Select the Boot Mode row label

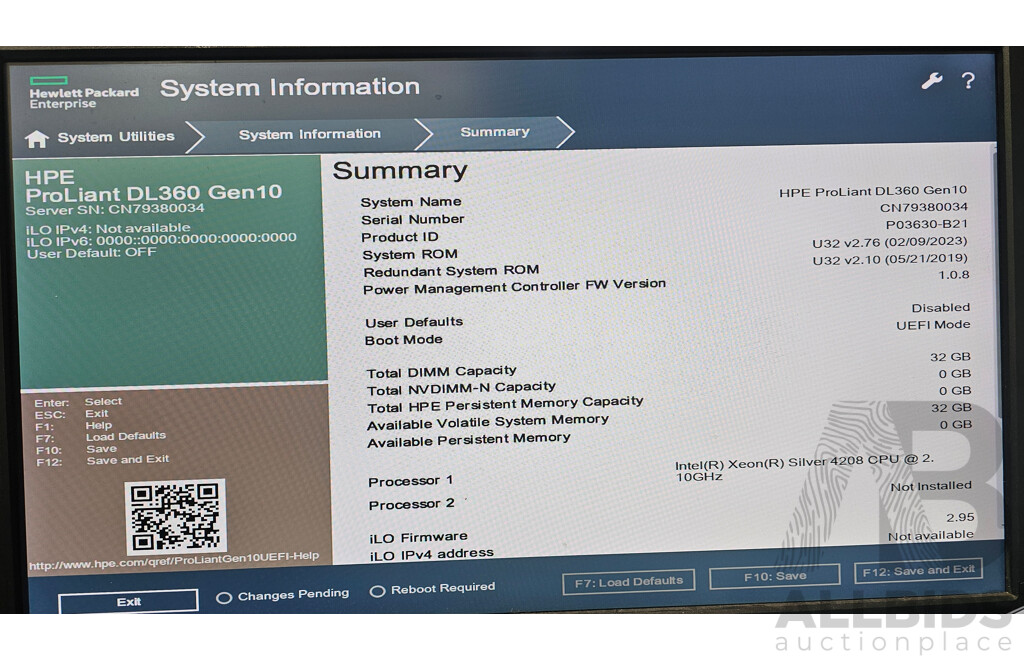click(404, 340)
